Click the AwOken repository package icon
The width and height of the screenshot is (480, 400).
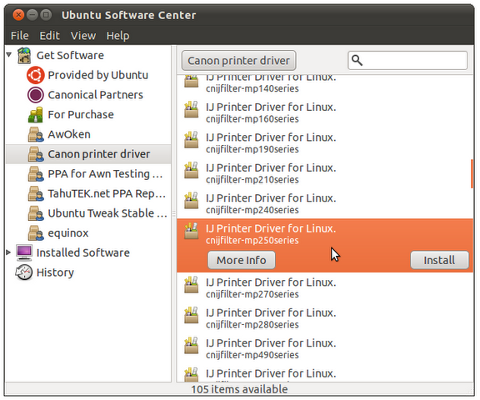point(36,135)
